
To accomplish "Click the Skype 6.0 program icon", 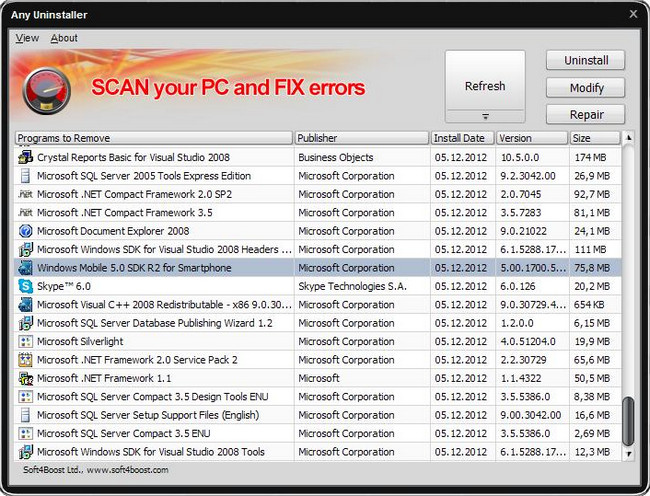I will coord(26,286).
